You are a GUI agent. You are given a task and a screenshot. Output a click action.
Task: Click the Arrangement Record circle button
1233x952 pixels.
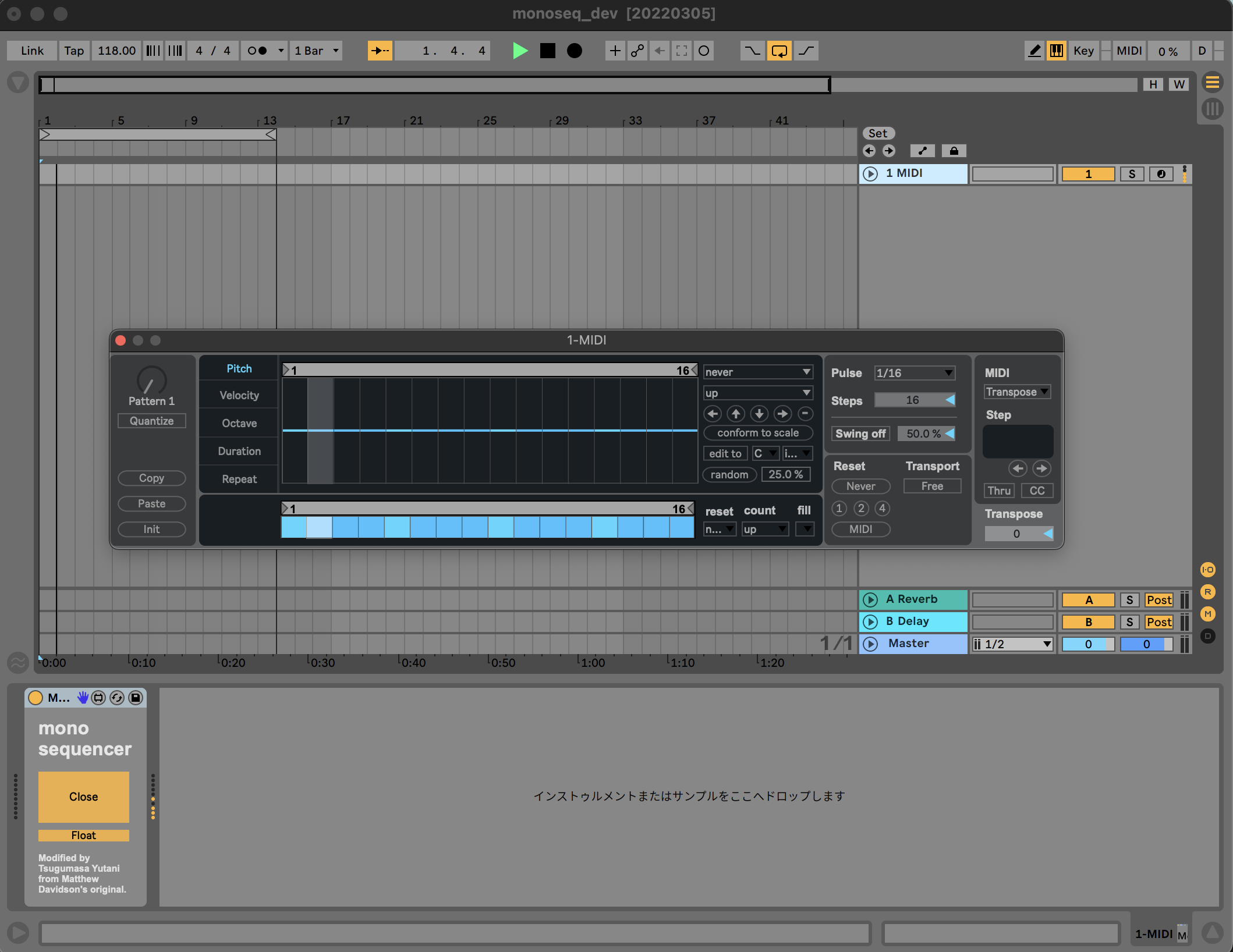click(x=574, y=51)
